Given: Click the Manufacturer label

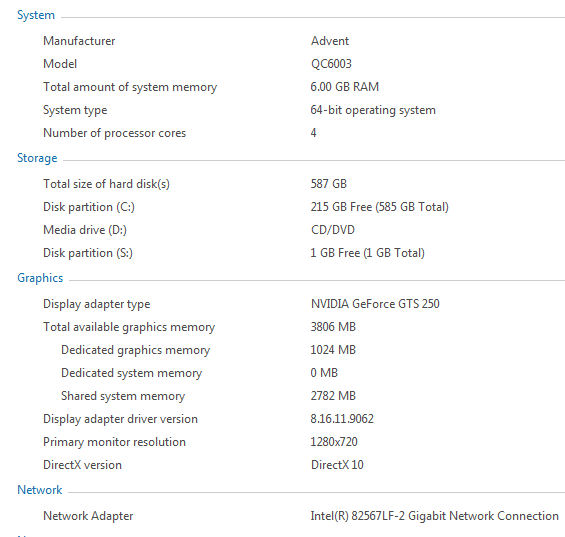Looking at the screenshot, I should tap(79, 41).
